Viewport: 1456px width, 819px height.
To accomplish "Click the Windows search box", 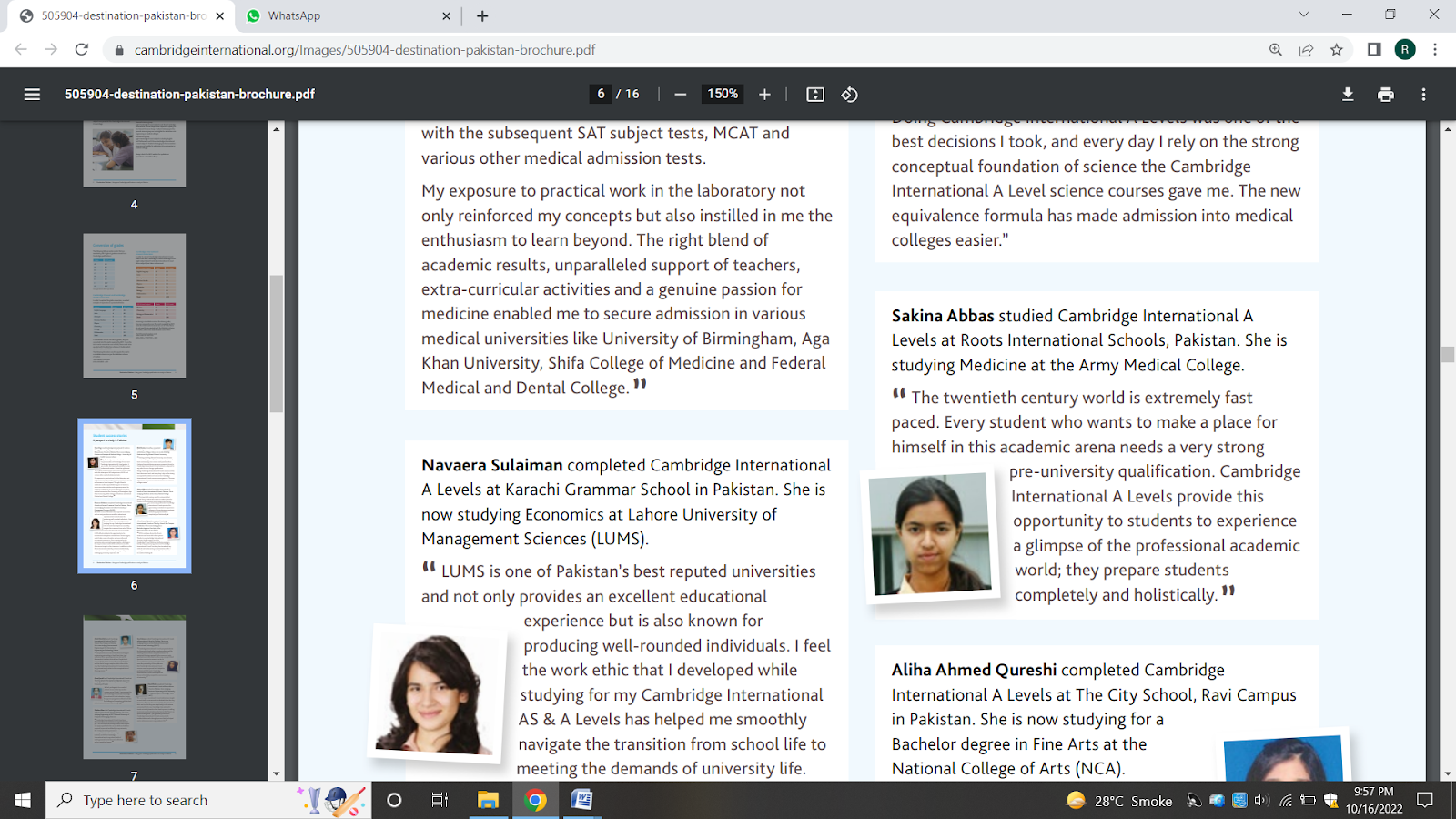I will click(x=208, y=800).
